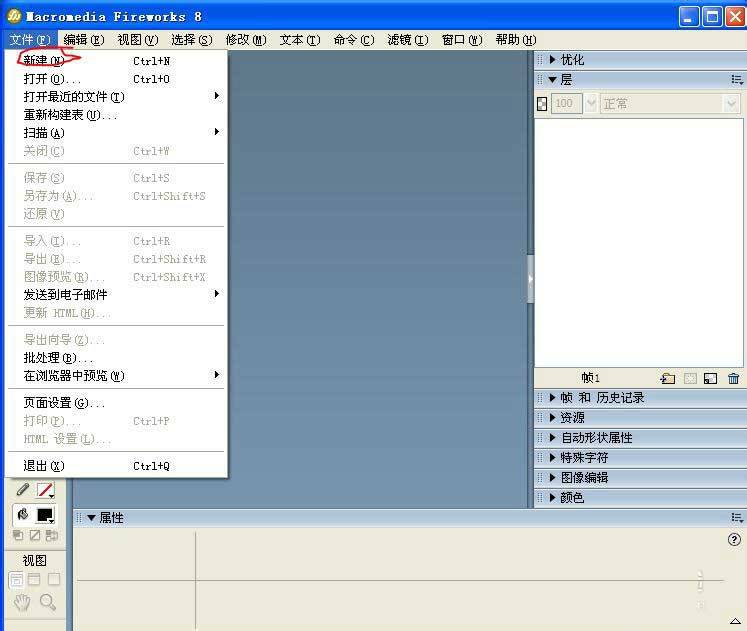Open the 滤镜 (Filters) menu

407,40
